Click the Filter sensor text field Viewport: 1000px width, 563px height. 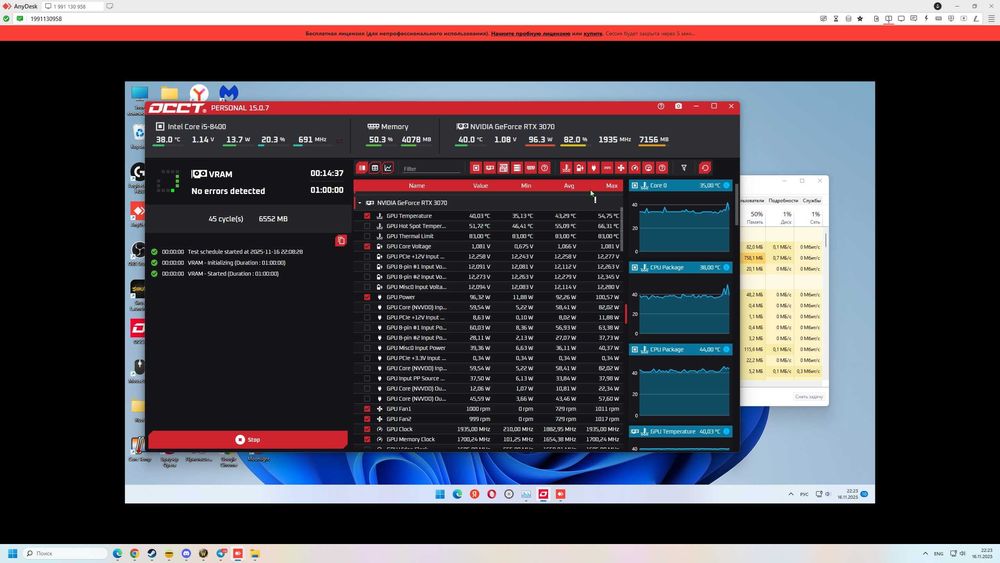[x=430, y=168]
